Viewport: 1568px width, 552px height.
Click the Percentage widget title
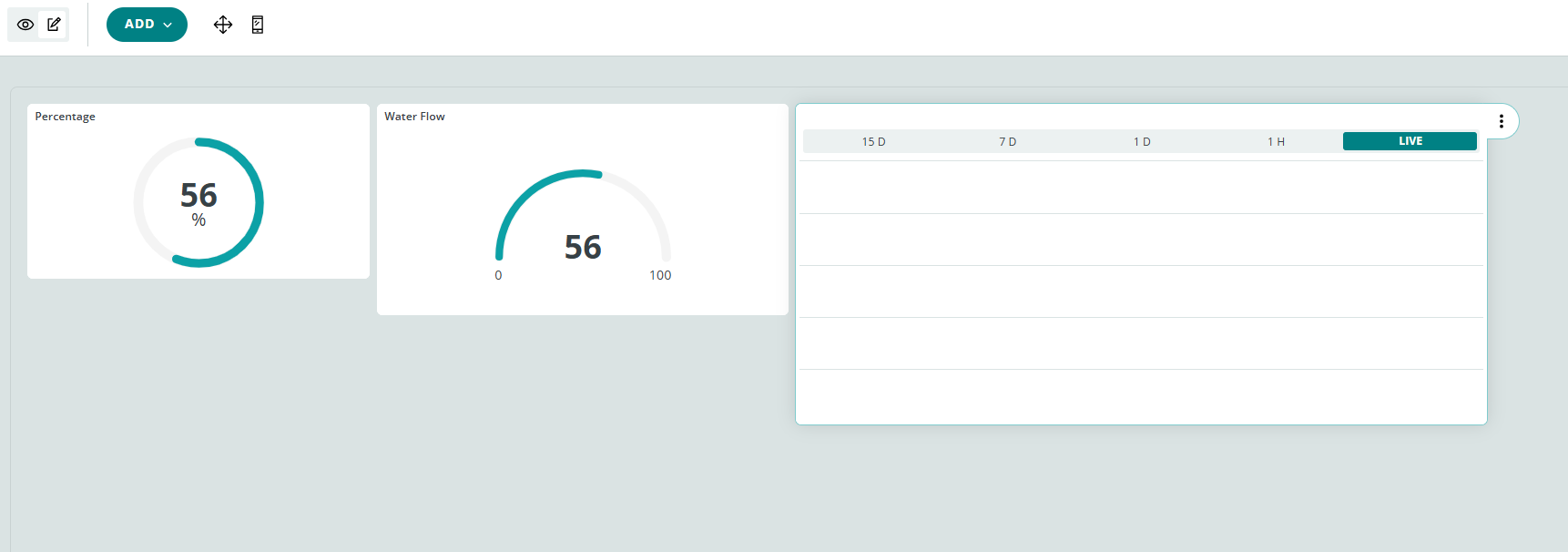pos(65,117)
